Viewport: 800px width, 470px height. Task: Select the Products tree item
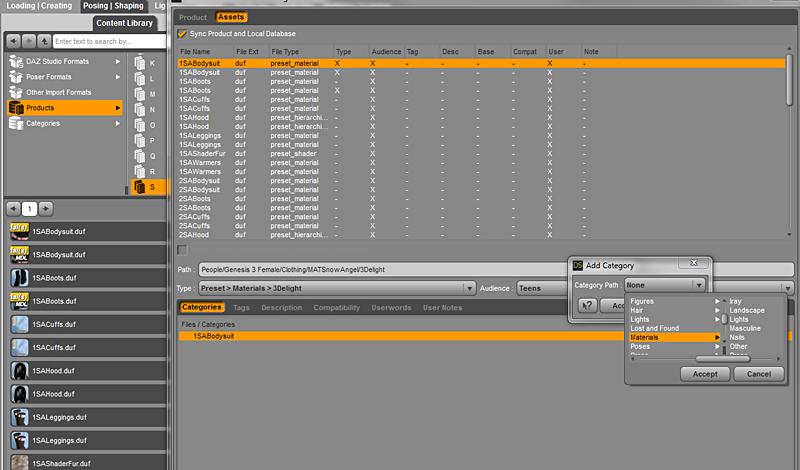[x=65, y=108]
